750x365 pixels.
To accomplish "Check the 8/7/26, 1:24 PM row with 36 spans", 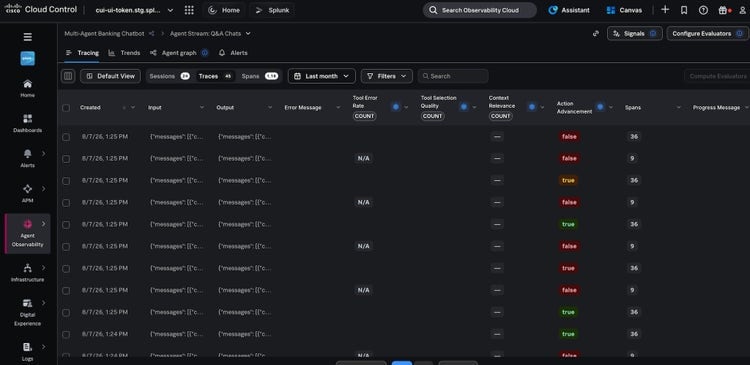I will point(66,334).
